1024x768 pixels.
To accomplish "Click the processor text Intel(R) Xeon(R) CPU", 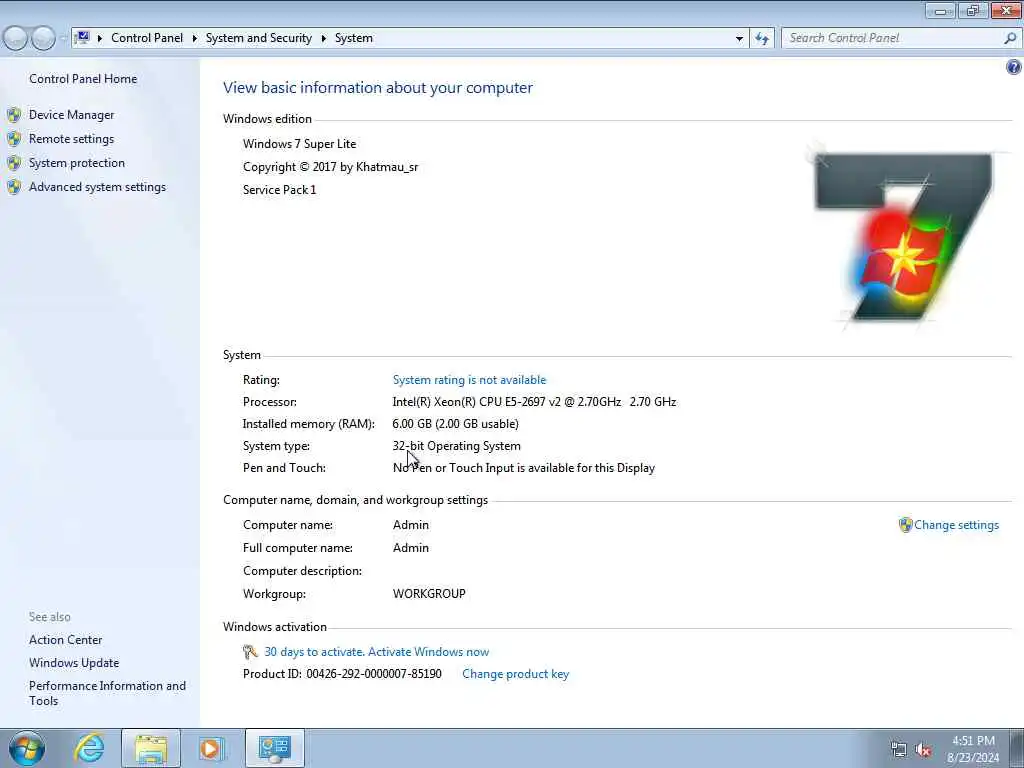I will pos(534,402).
